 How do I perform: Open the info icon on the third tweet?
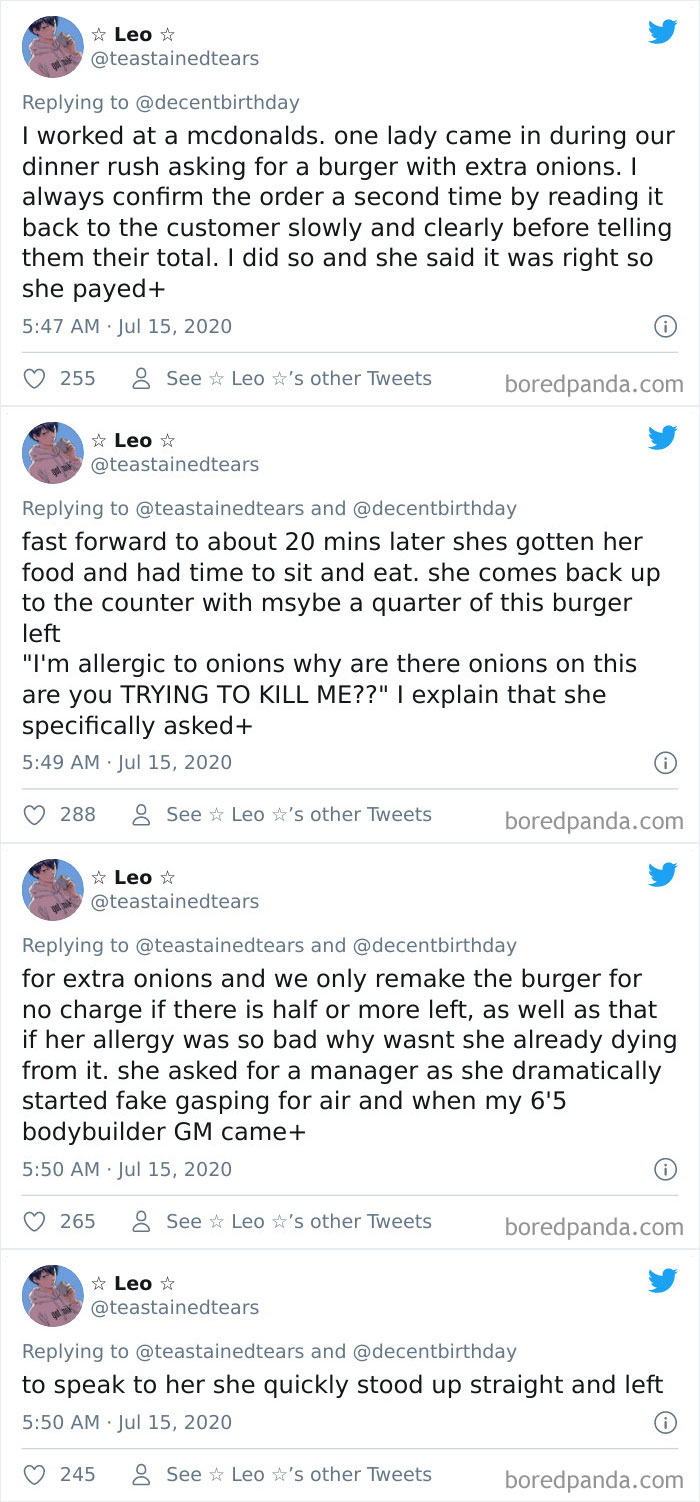tap(665, 1170)
